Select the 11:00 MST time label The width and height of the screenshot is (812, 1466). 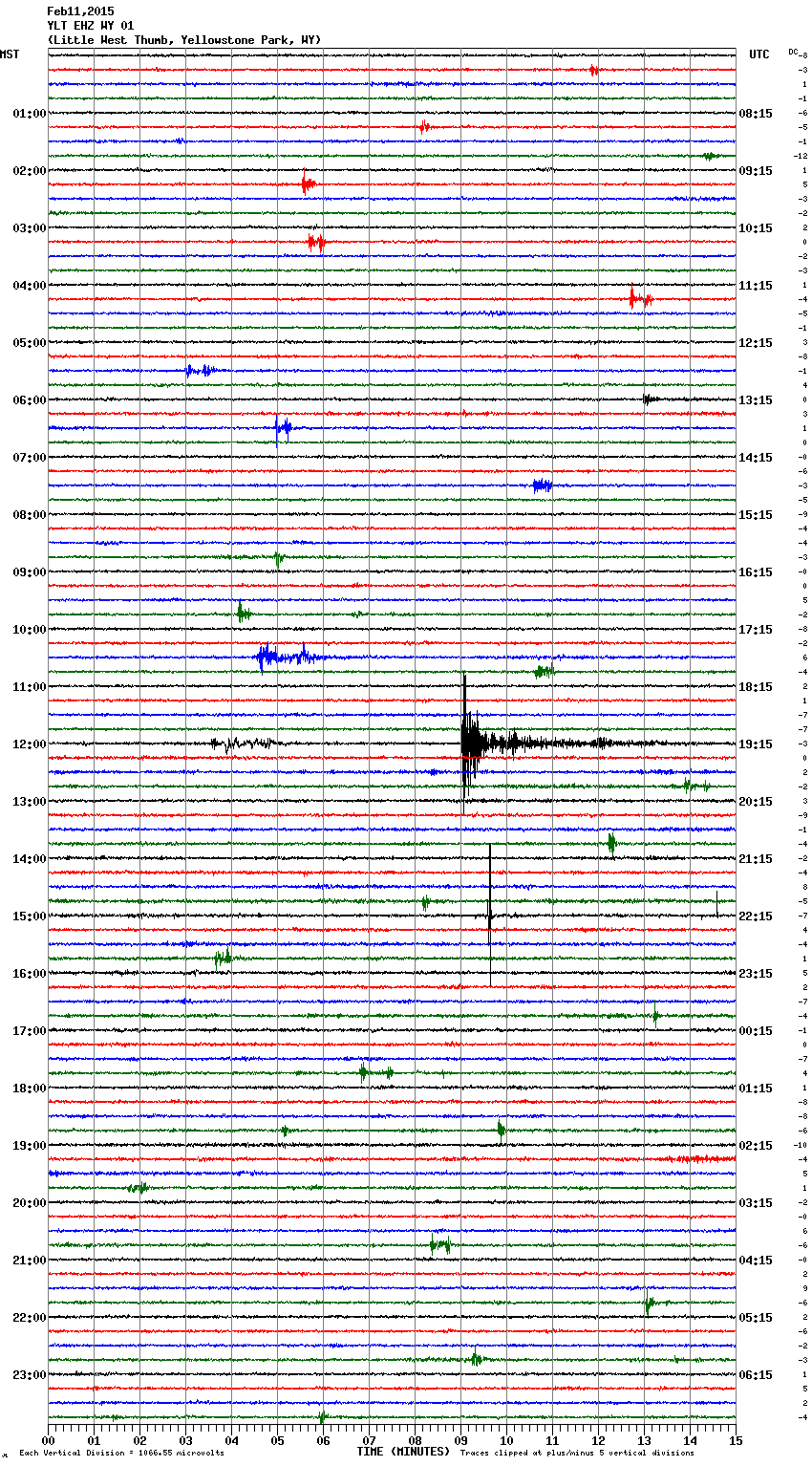pyautogui.click(x=30, y=687)
